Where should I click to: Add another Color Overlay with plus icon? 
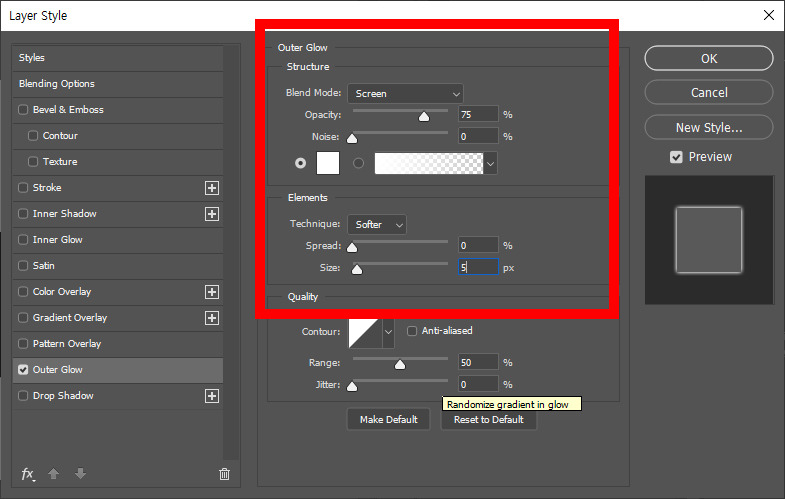(212, 292)
